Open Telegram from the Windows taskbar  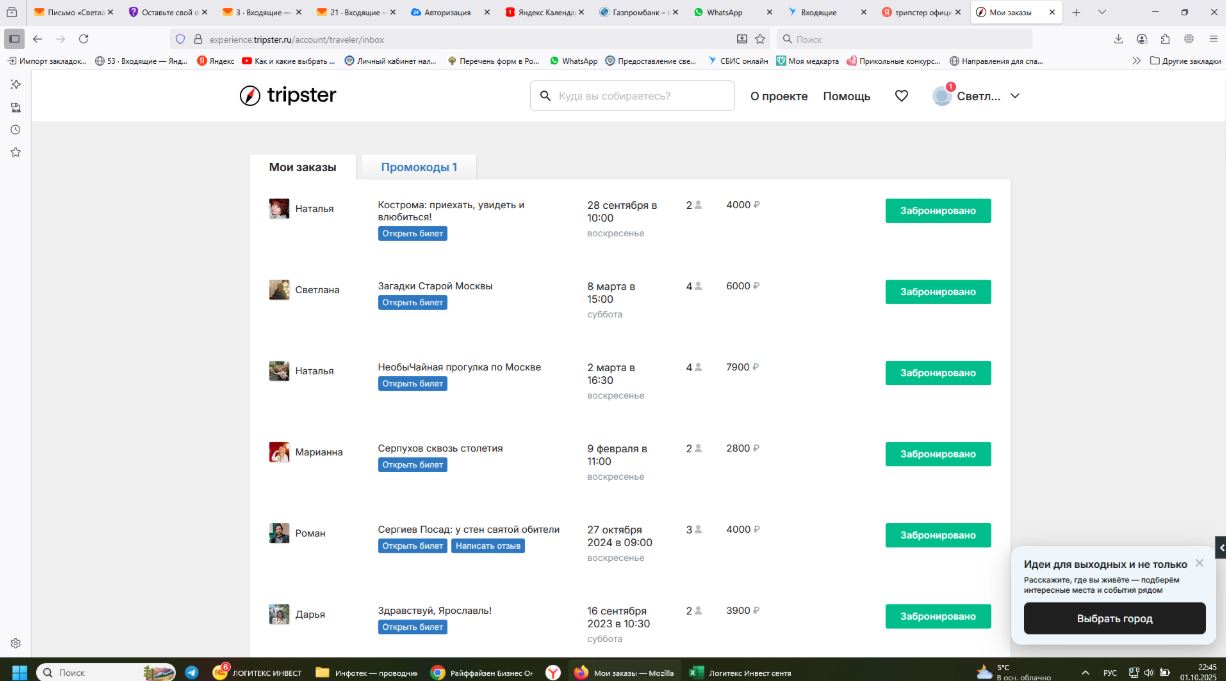(x=191, y=673)
